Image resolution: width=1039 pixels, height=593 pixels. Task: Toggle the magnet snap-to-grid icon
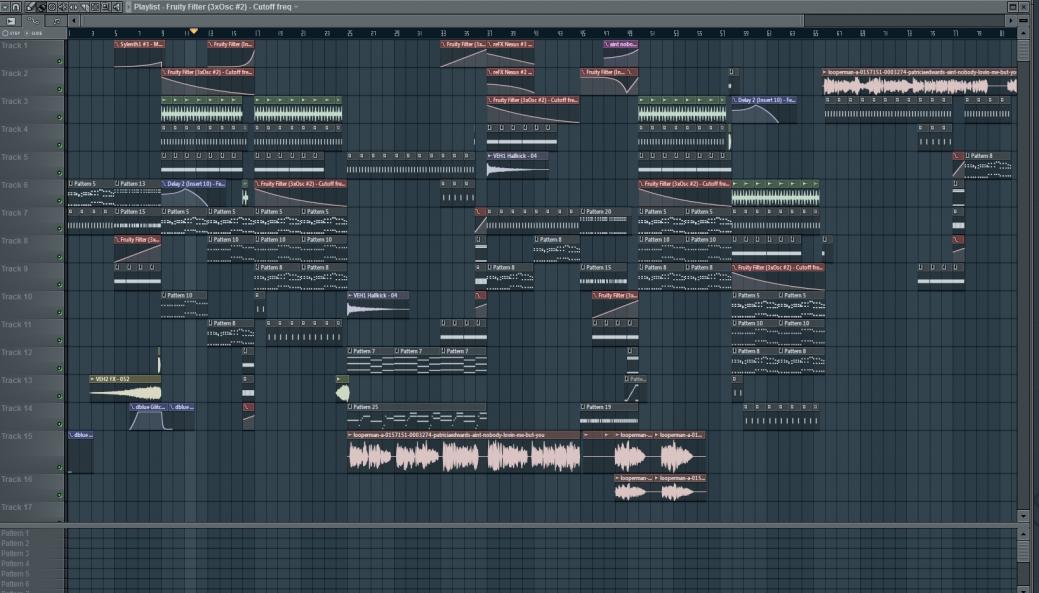click(x=18, y=6)
